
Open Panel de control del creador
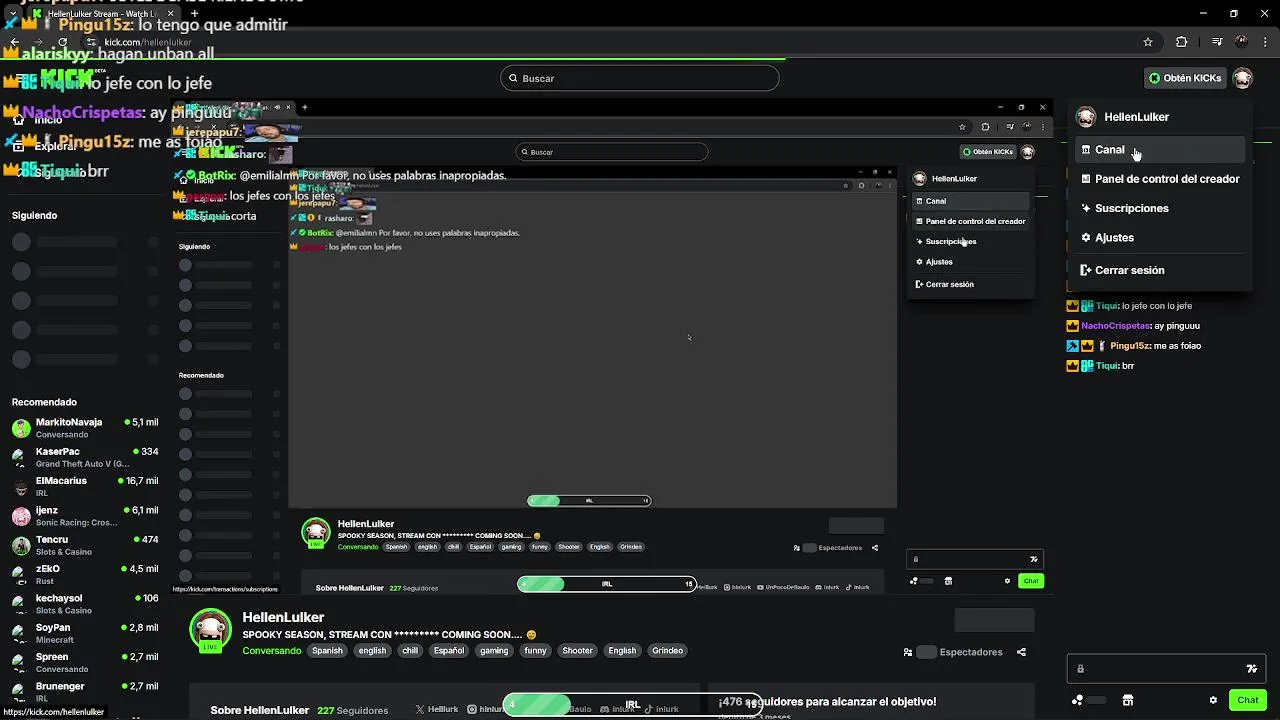1160,179
